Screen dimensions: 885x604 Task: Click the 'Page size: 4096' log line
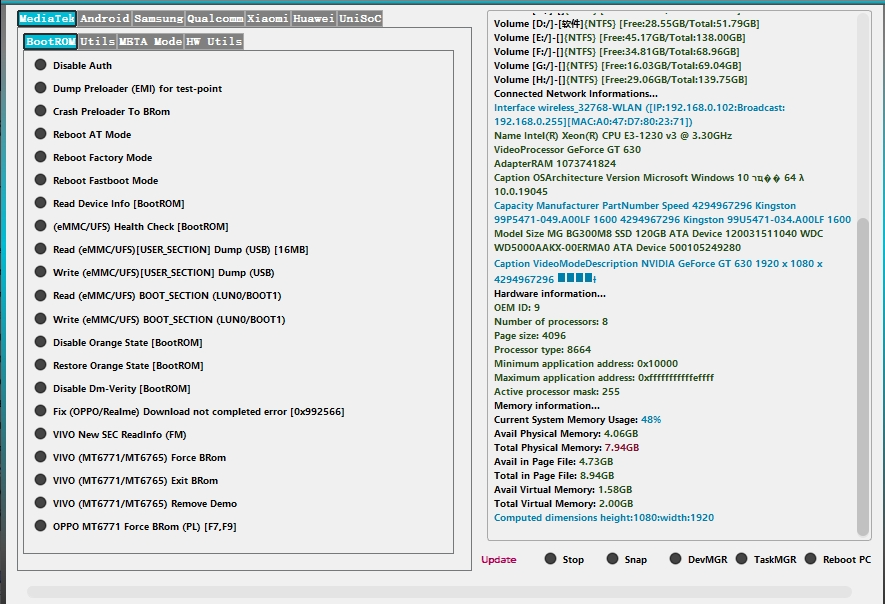(530, 335)
